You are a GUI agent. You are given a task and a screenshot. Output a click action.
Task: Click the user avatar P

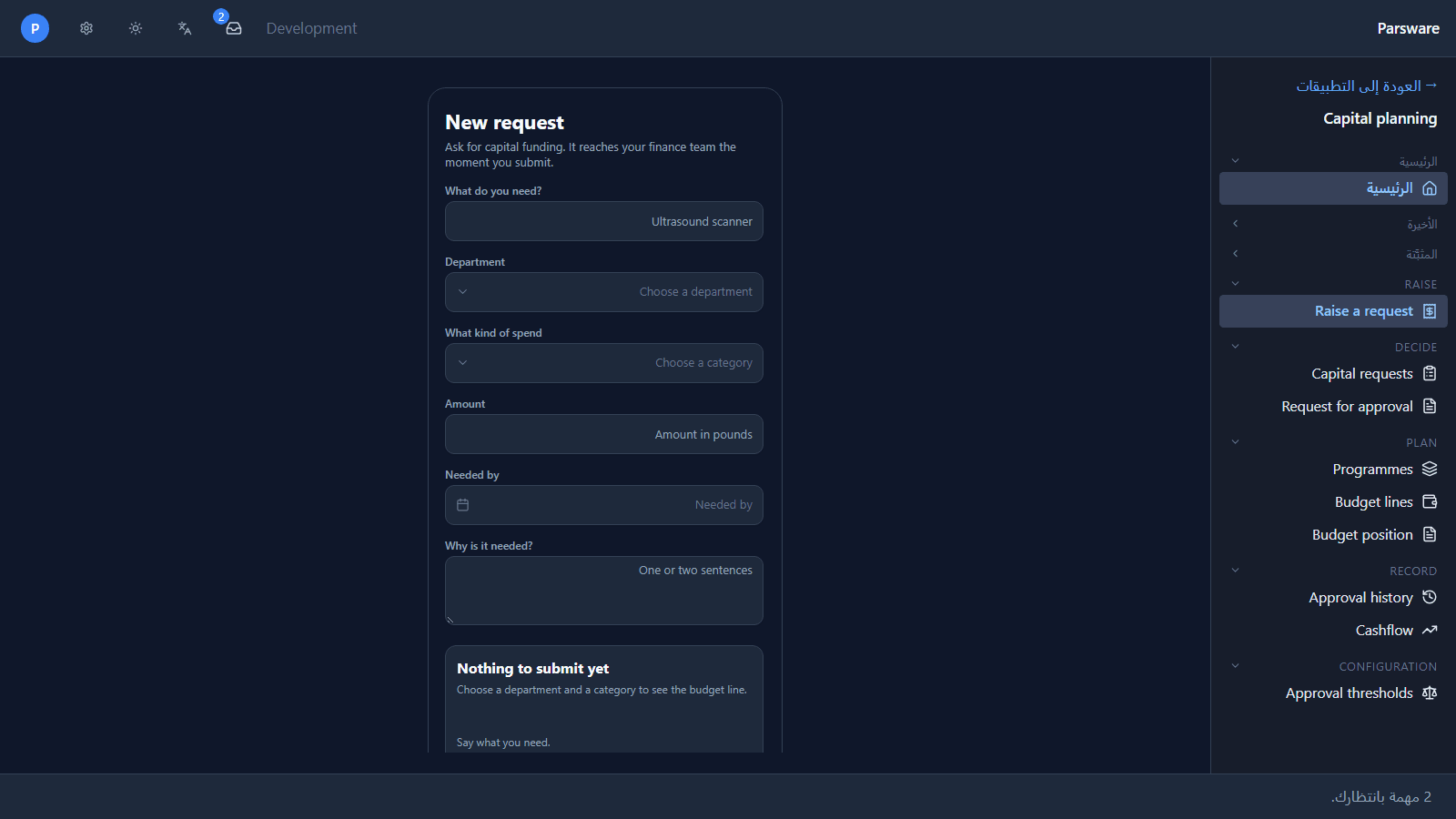[x=35, y=28]
